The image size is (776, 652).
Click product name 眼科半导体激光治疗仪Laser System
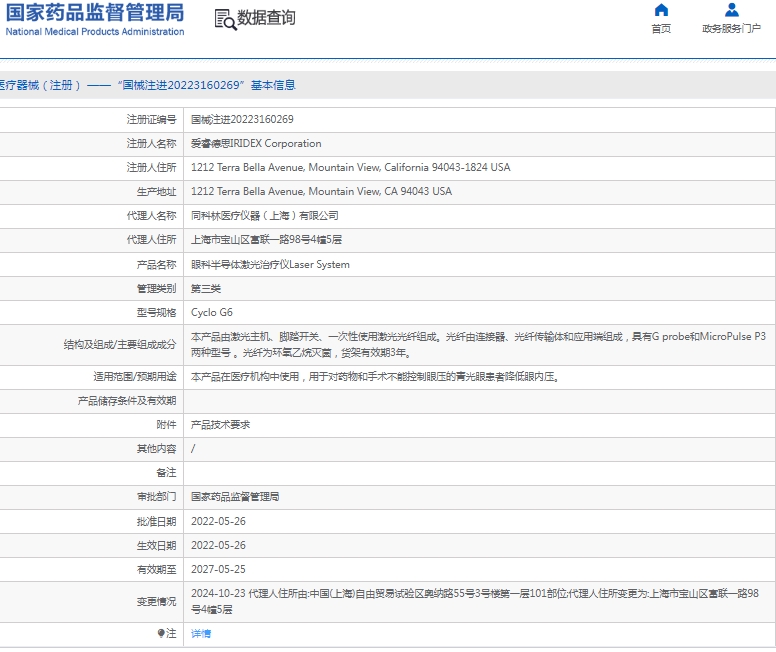pos(270,264)
